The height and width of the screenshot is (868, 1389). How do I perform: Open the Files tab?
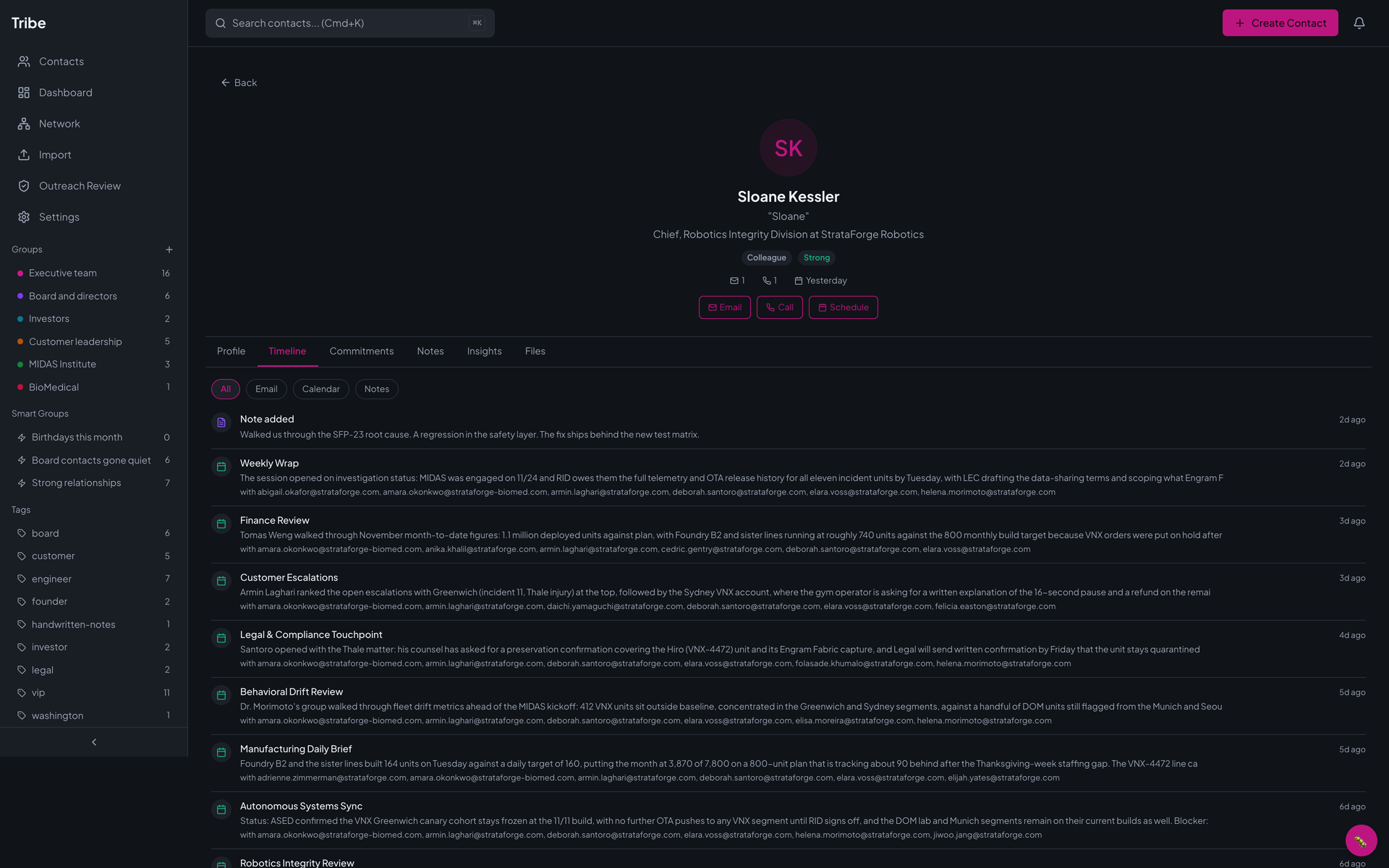coord(535,352)
